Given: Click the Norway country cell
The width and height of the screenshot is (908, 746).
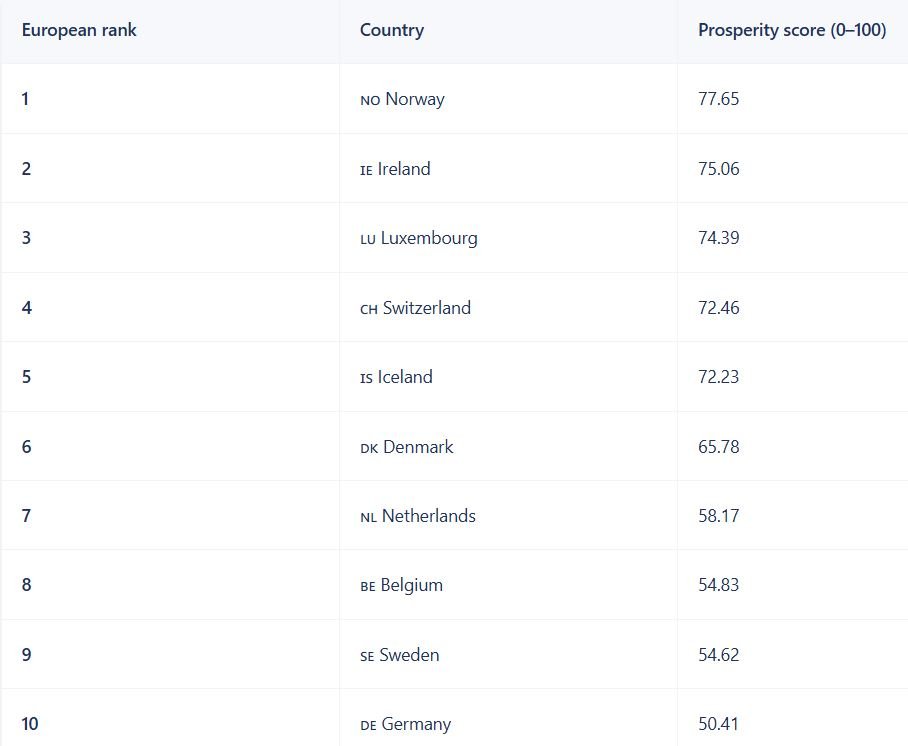Looking at the screenshot, I should [403, 99].
